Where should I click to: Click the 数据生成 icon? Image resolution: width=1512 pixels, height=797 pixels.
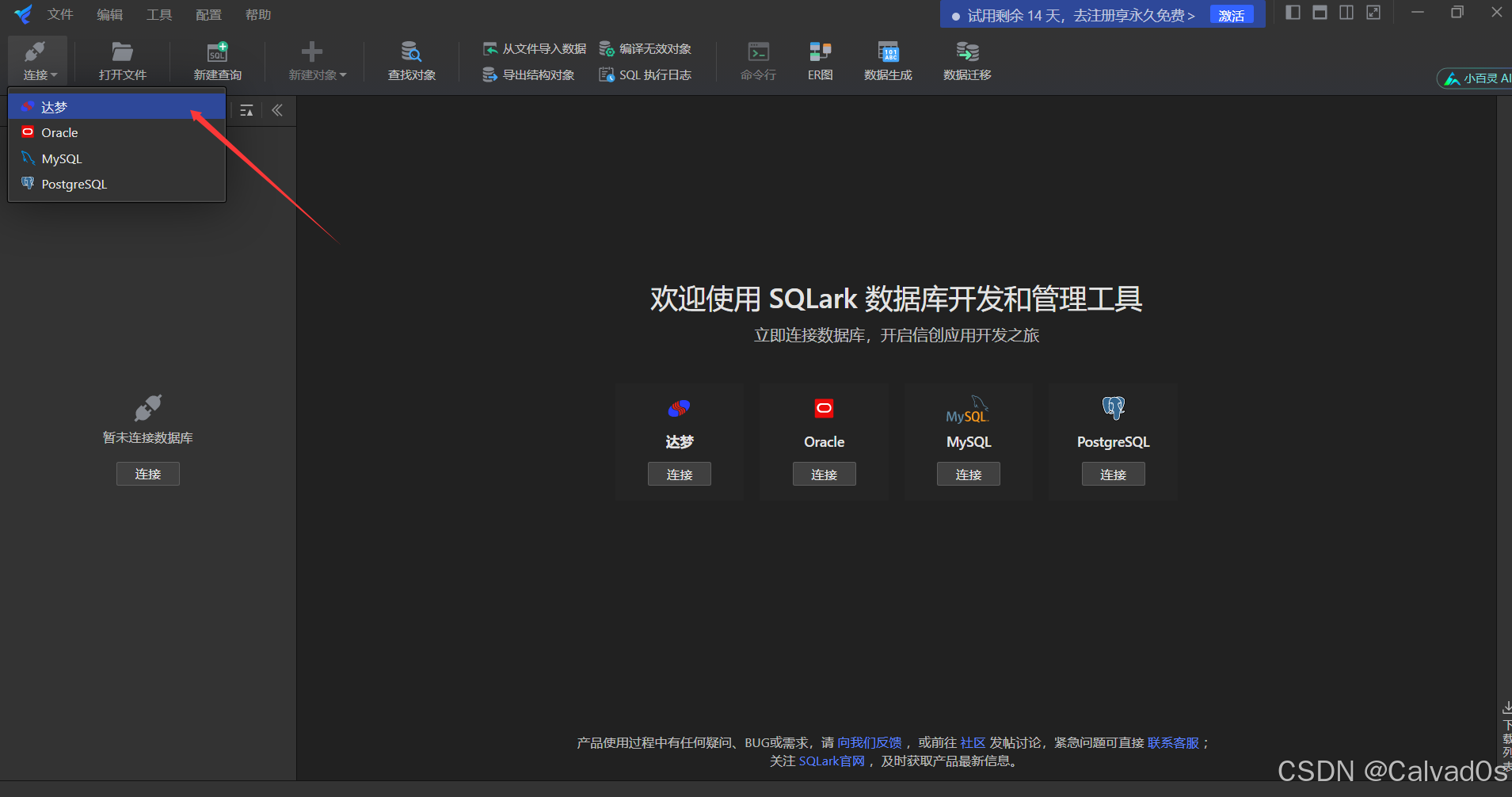click(888, 51)
